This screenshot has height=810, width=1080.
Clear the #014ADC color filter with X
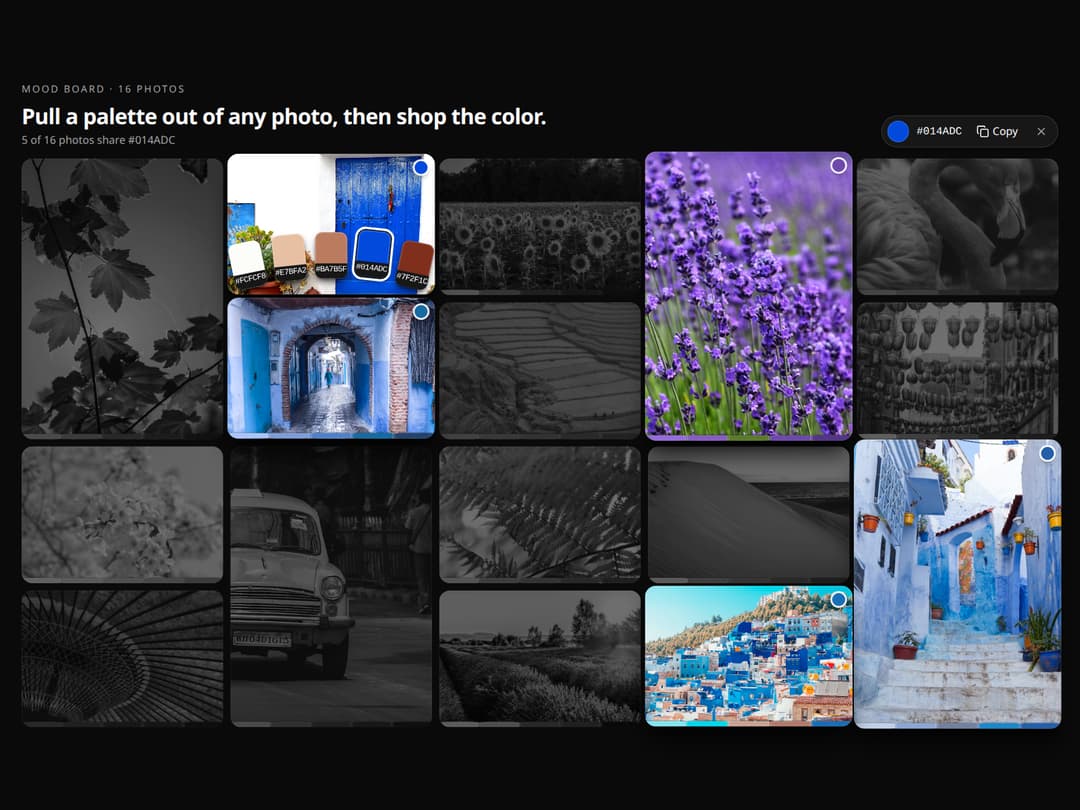(x=1041, y=131)
